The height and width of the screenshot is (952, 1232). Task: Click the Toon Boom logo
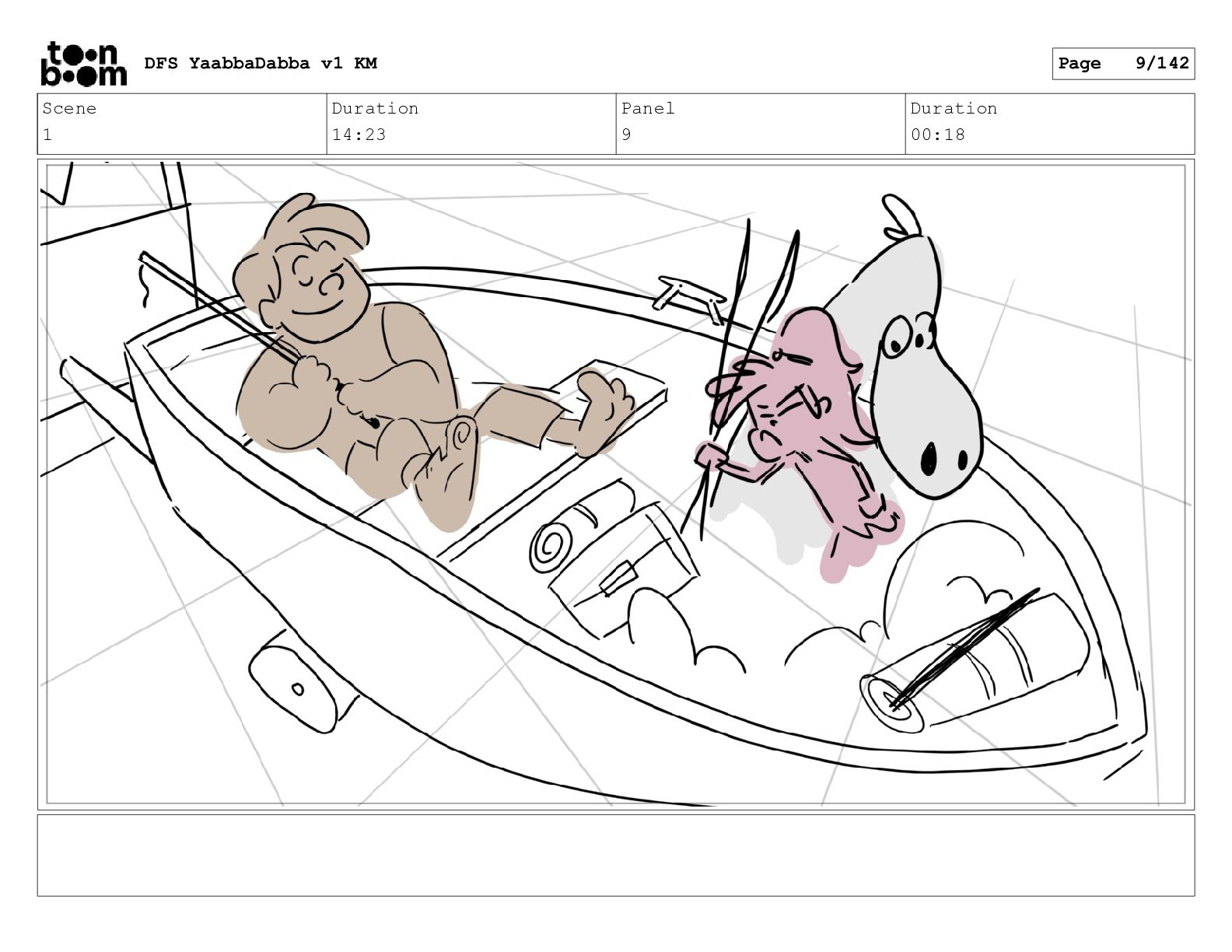coord(83,63)
